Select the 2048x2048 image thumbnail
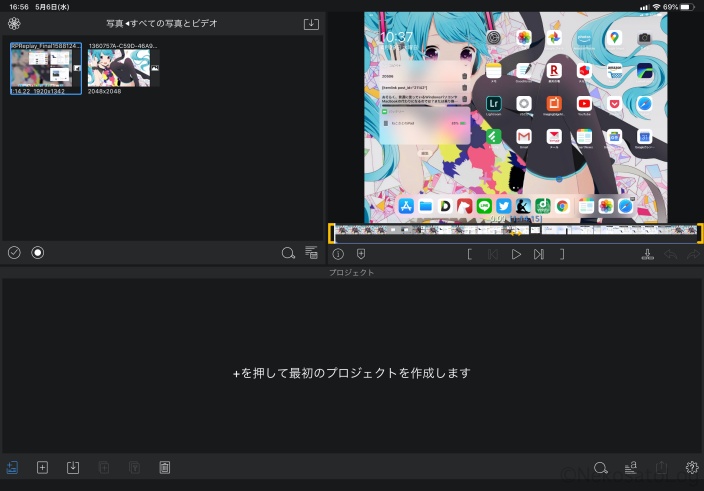This screenshot has width=704, height=491. pos(123,68)
